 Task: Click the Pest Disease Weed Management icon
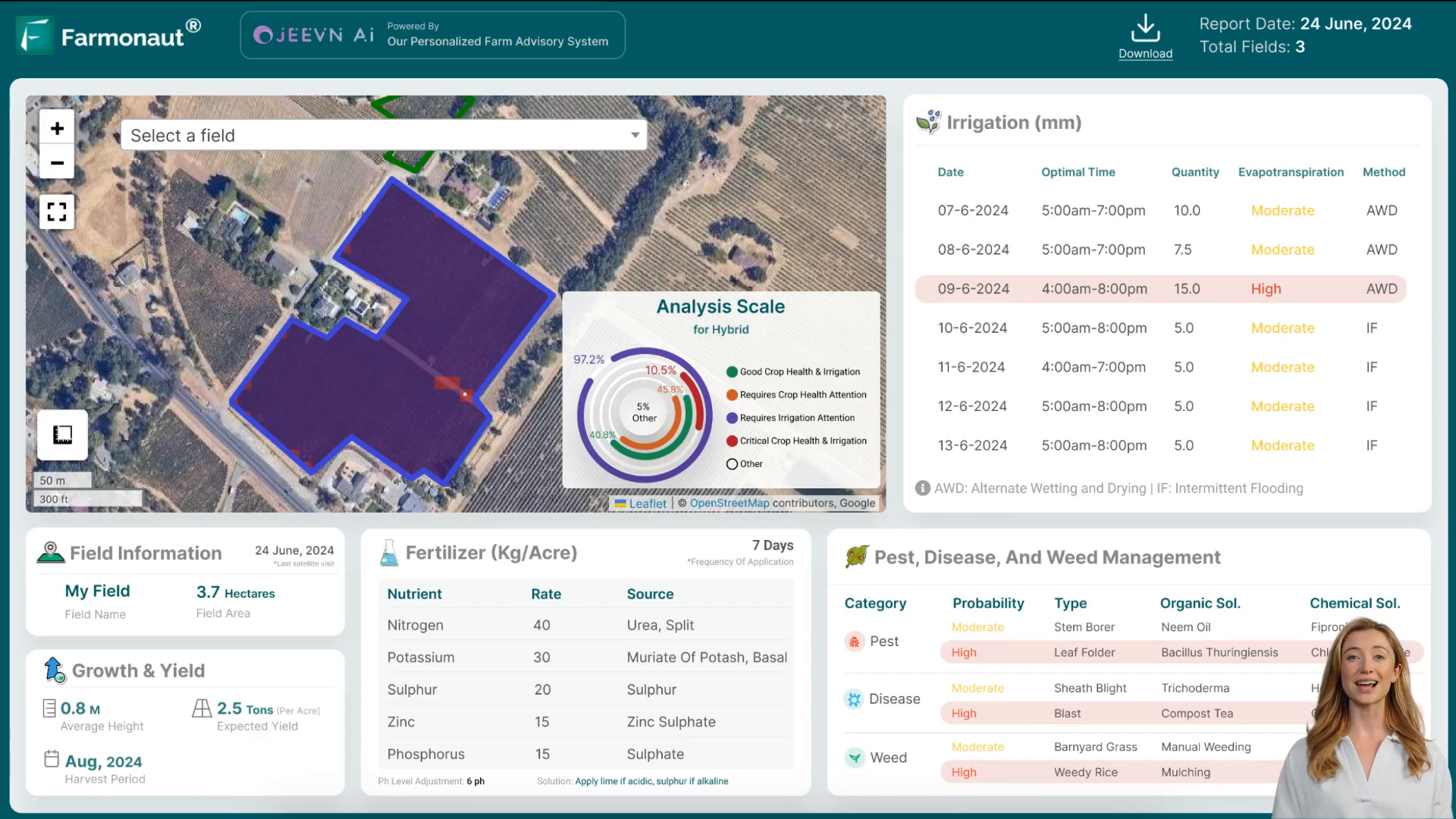(x=857, y=557)
